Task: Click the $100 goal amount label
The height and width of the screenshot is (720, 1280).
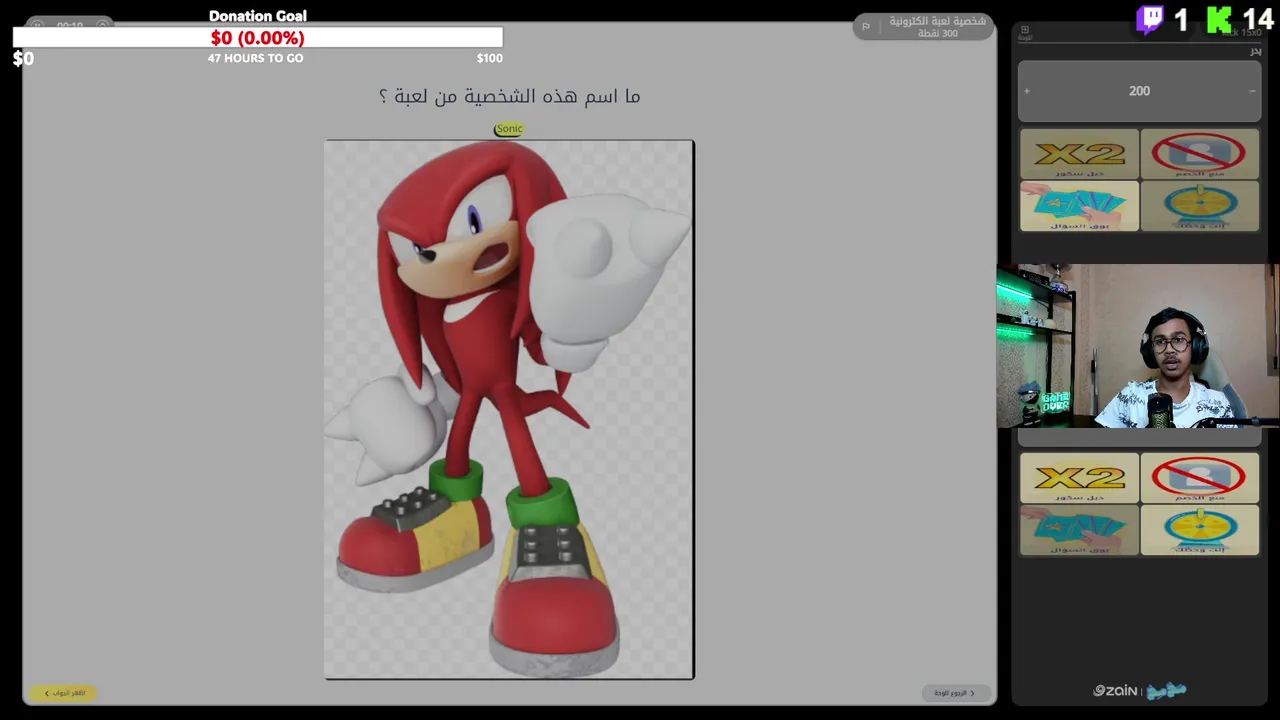Action: pos(490,58)
